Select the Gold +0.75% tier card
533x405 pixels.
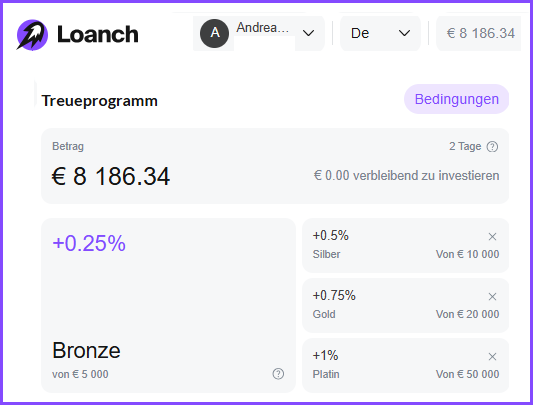[x=406, y=305]
